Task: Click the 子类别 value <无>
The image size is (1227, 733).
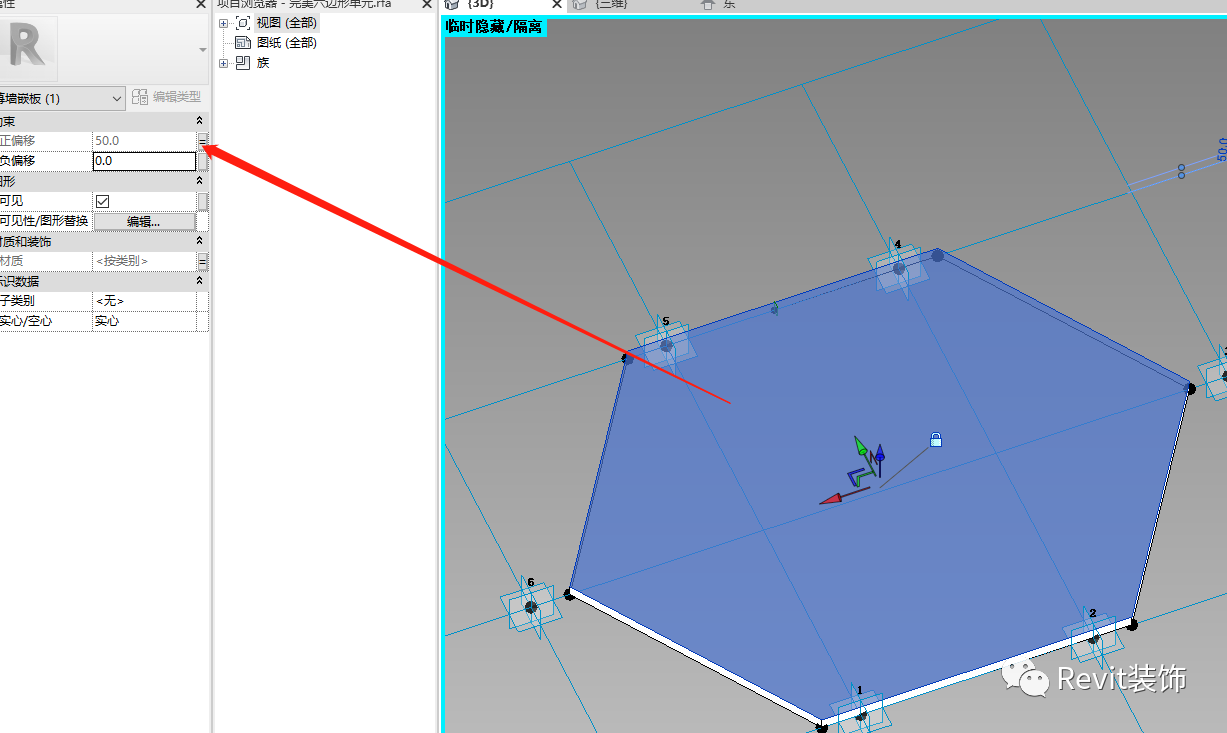Action: pyautogui.click(x=144, y=301)
